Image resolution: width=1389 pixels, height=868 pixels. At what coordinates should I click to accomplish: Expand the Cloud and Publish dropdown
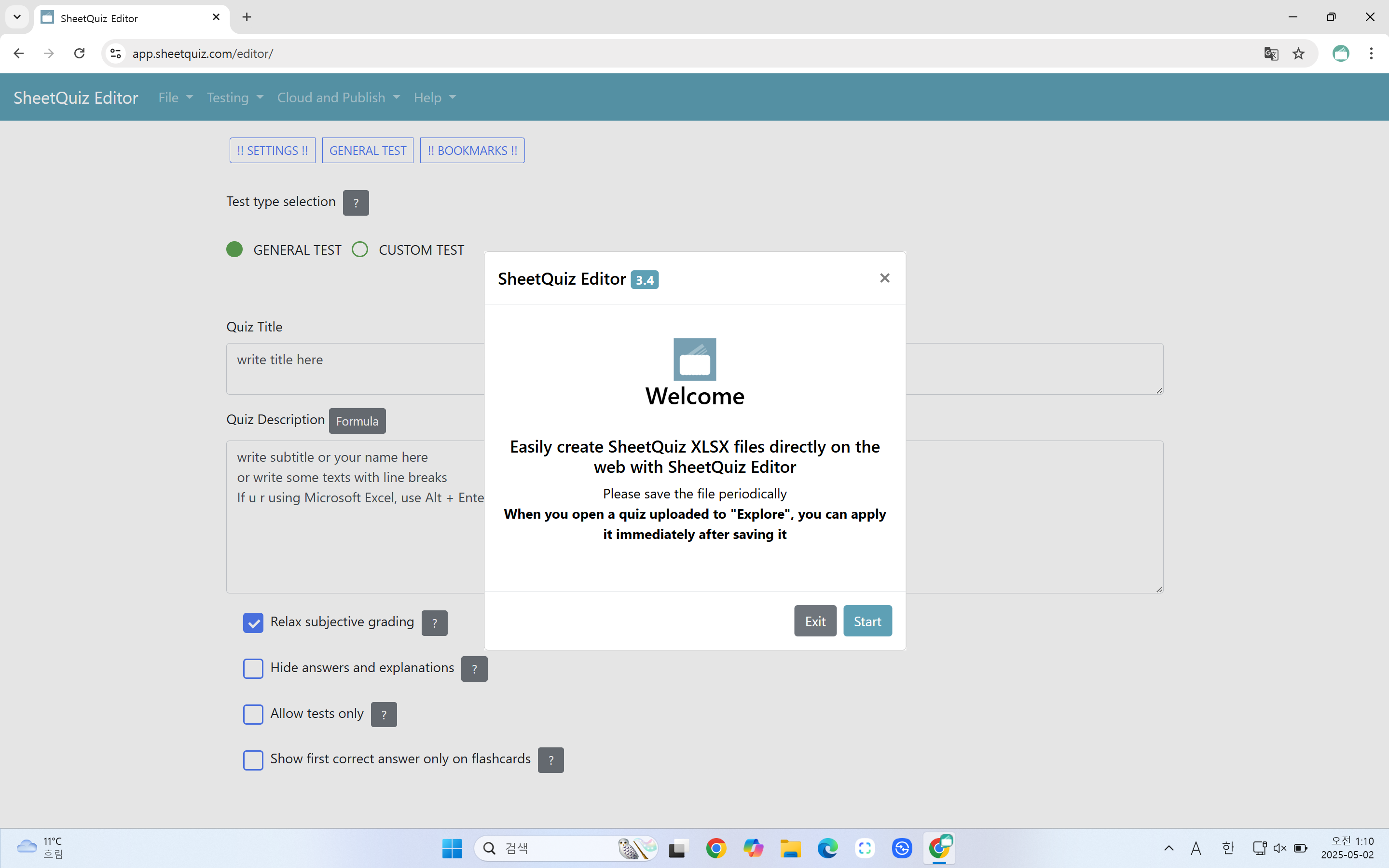[338, 97]
